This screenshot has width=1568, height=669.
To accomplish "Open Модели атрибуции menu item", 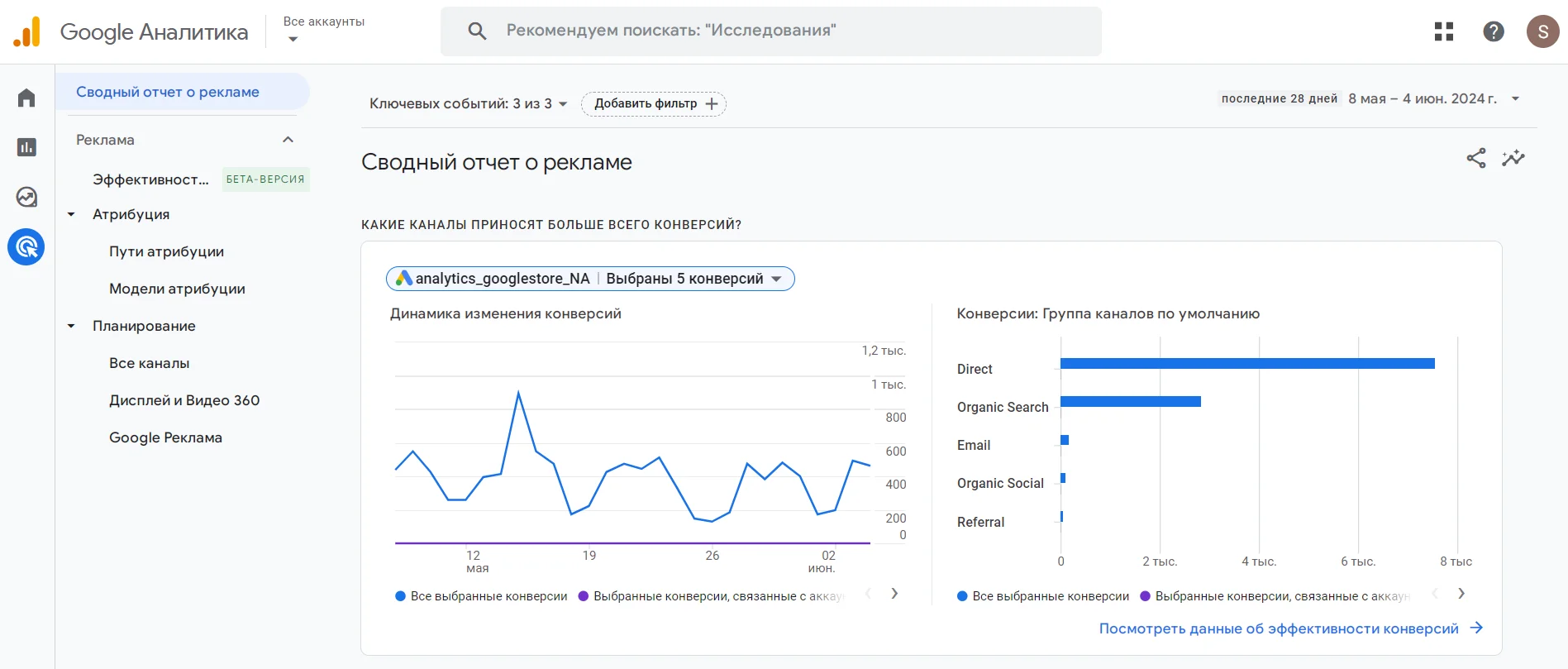I will [177, 289].
